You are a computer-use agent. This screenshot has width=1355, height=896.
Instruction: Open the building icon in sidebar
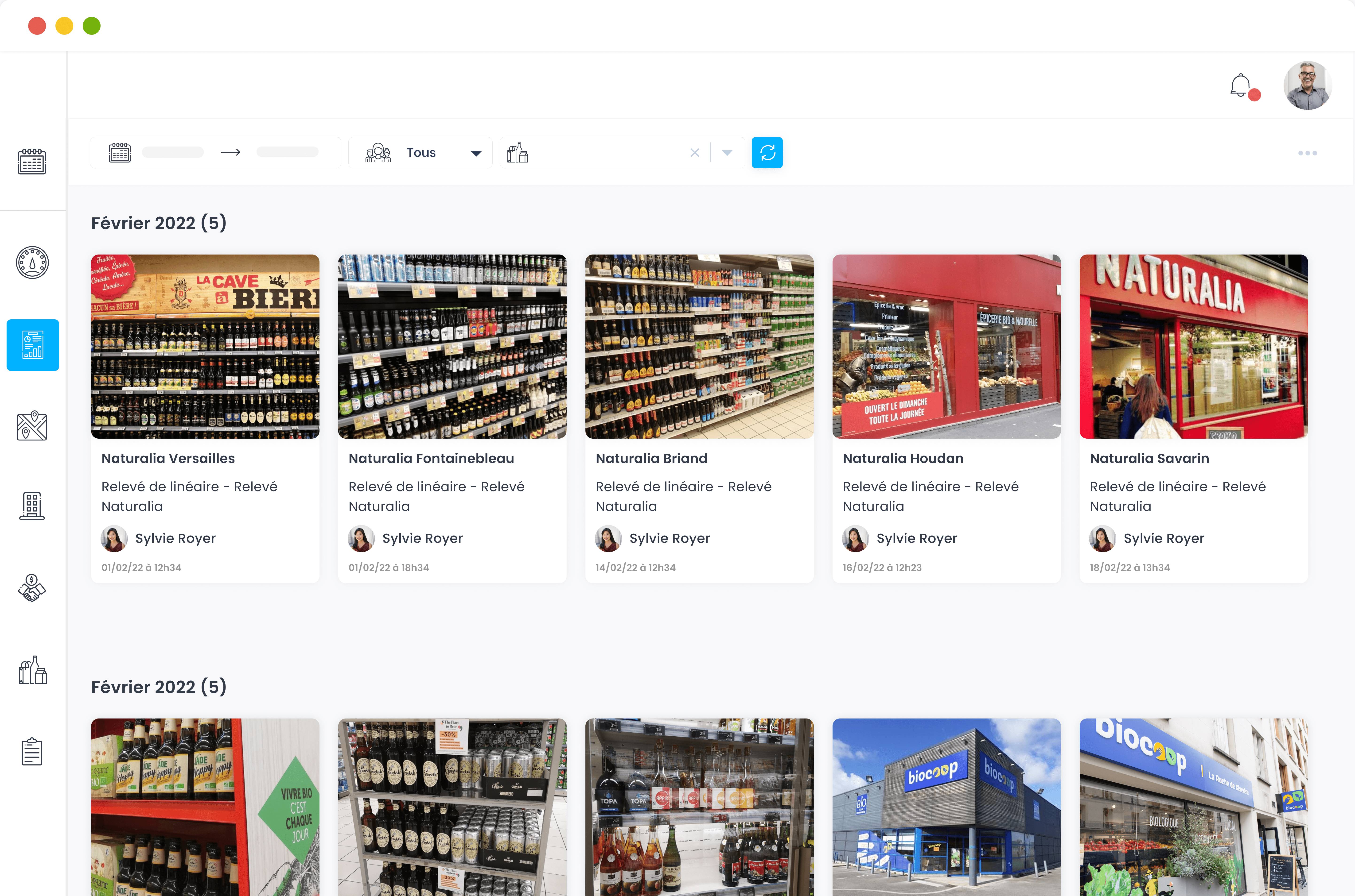[x=32, y=506]
